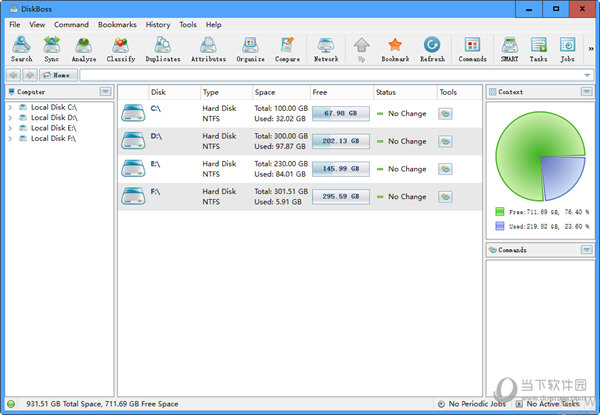The width and height of the screenshot is (600, 415).
Task: Find duplicates with the Duplicates tool
Action: (163, 49)
